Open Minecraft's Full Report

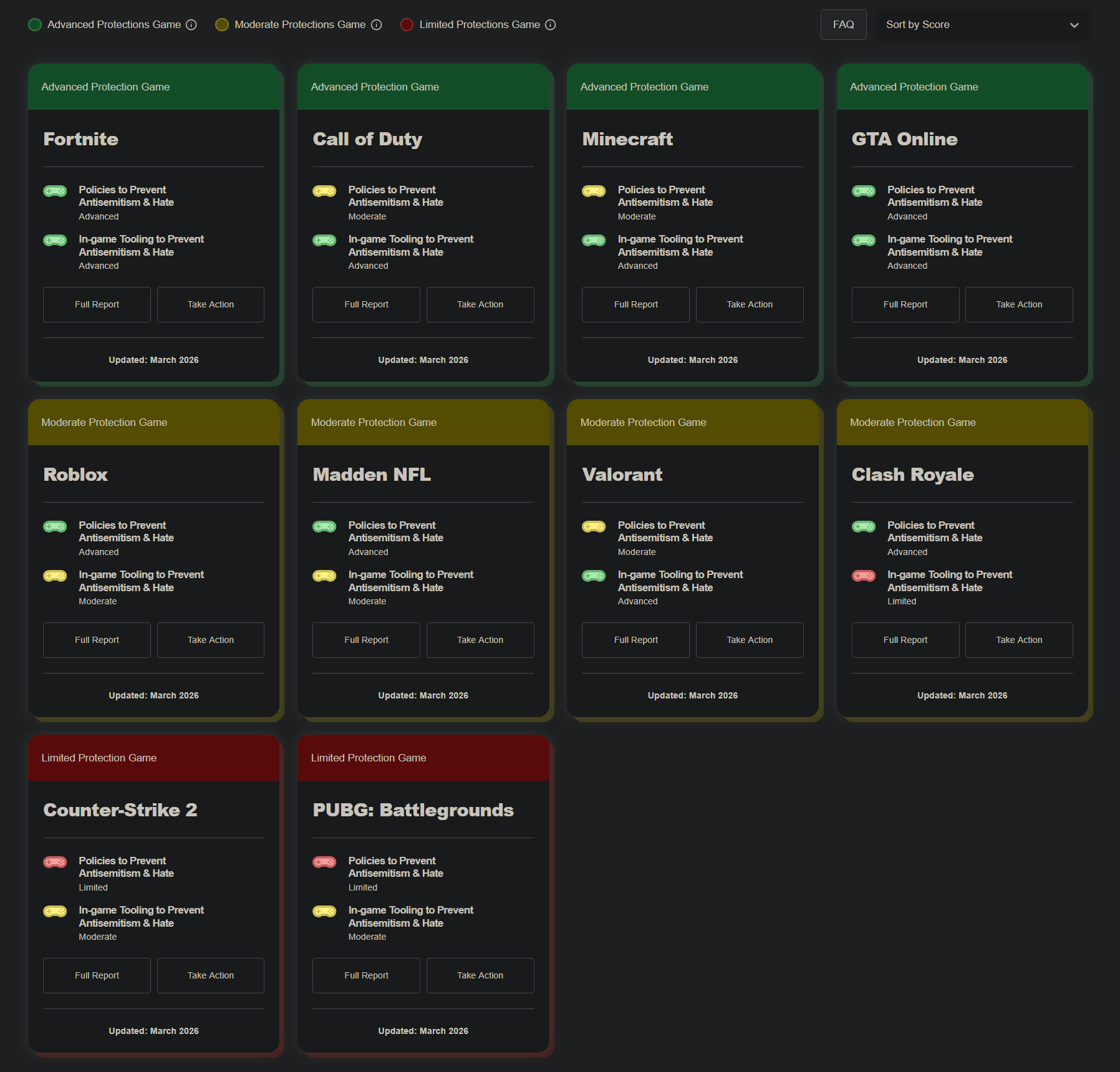(x=635, y=304)
